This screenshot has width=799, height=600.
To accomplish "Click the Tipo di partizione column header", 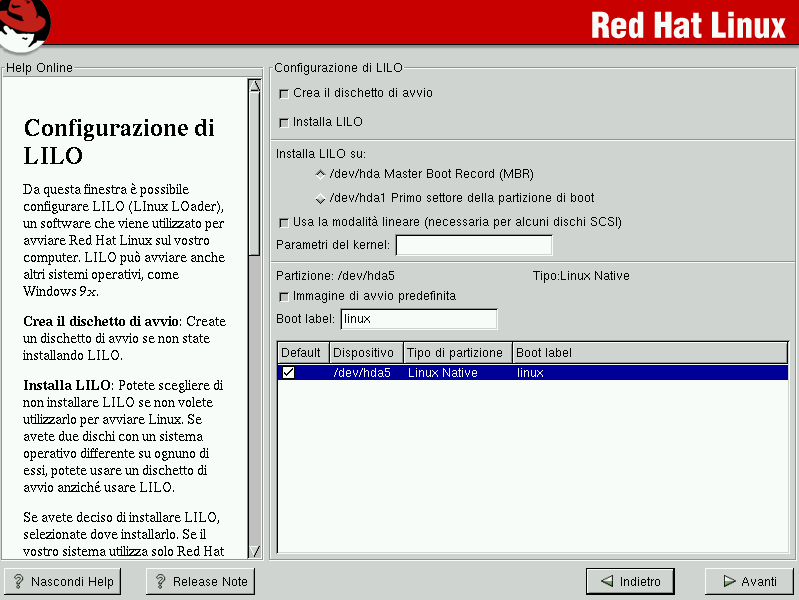I will coord(457,353).
